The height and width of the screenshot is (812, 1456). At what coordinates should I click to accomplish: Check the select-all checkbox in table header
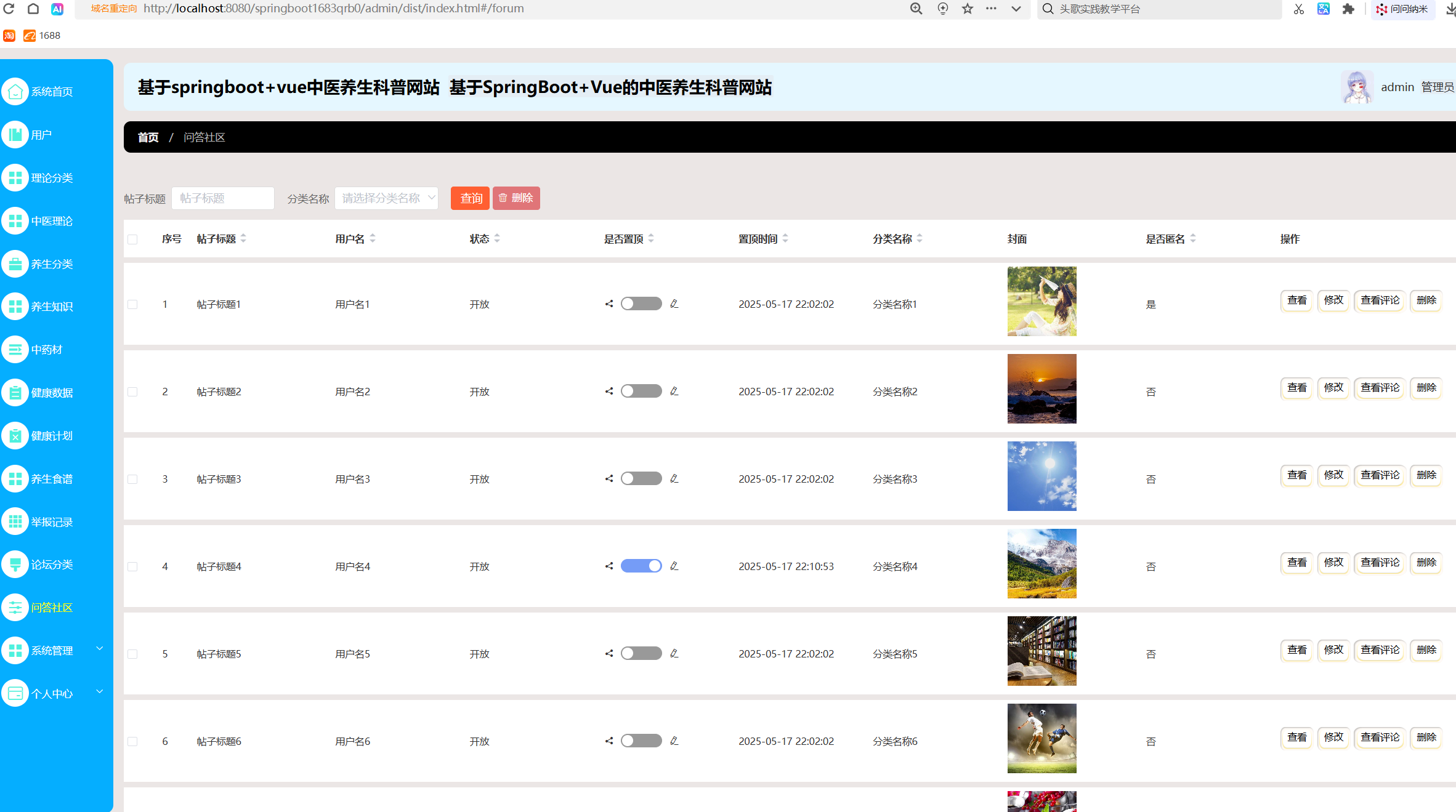pyautogui.click(x=132, y=239)
